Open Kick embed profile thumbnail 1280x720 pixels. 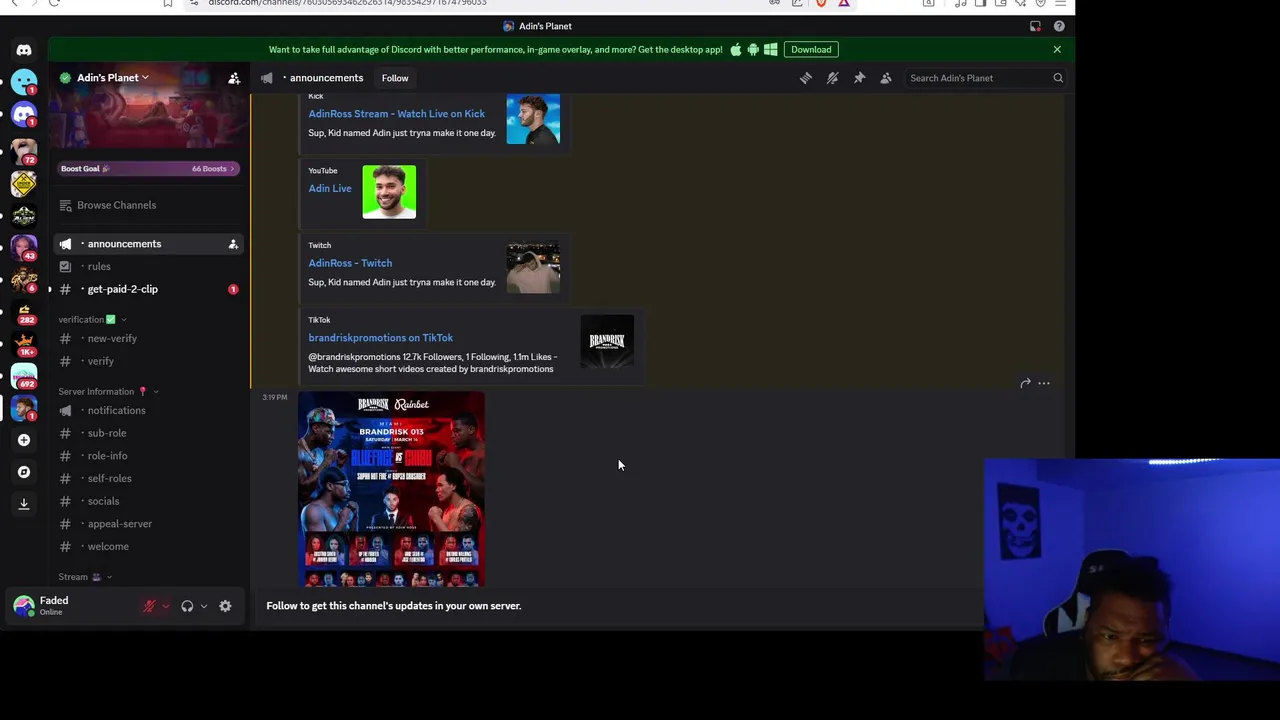click(x=533, y=119)
